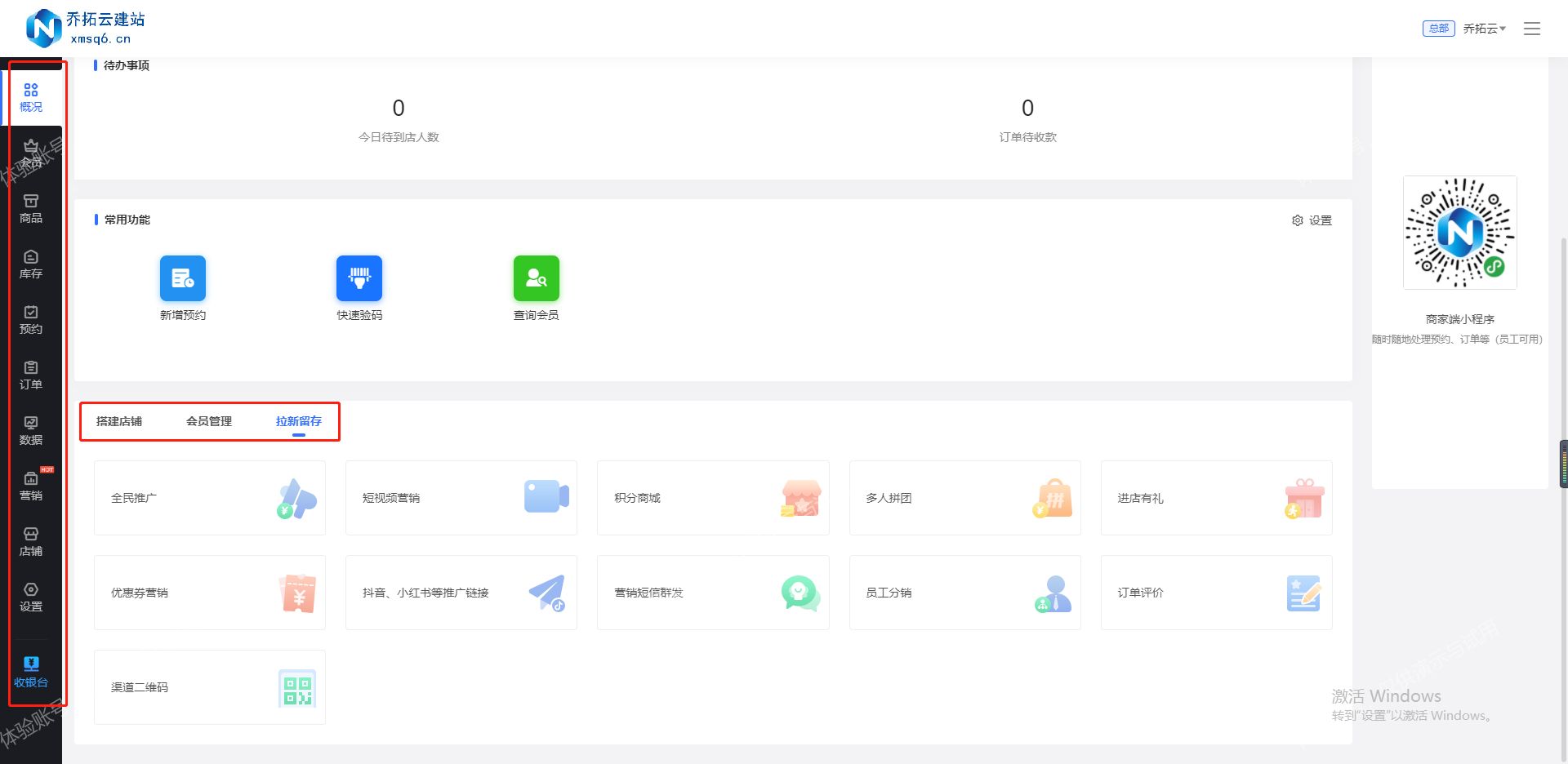Expand the 乔拓云 account dropdown
The width and height of the screenshot is (1568, 764).
(1484, 29)
